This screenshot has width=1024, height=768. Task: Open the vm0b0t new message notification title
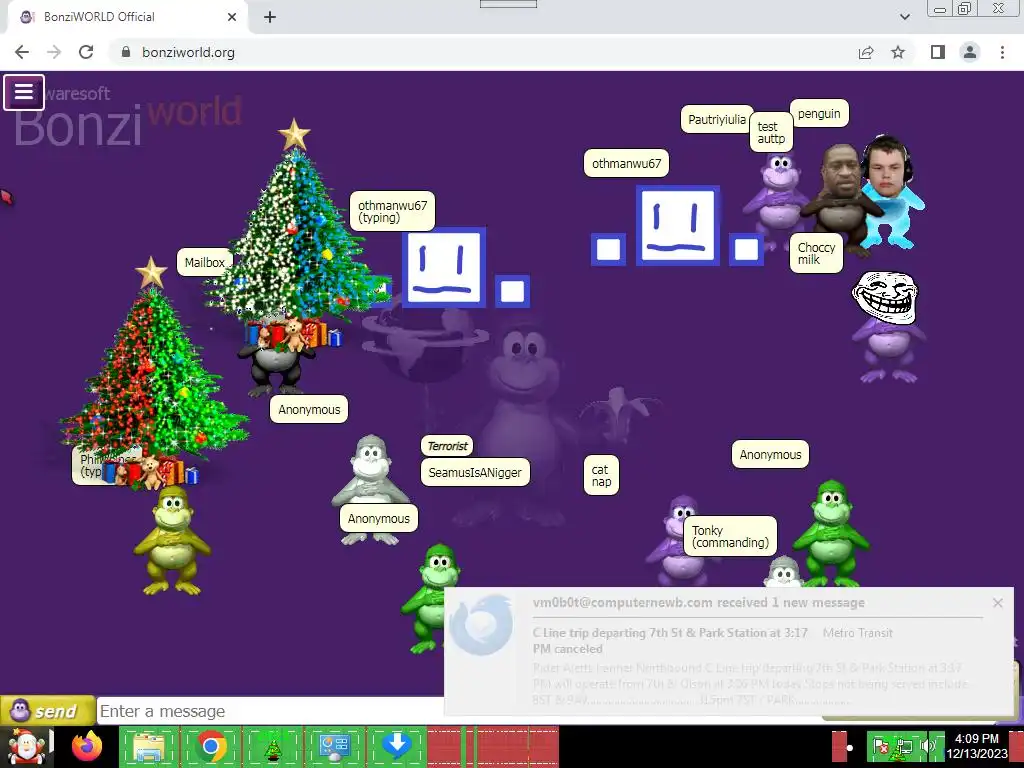[x=698, y=603]
